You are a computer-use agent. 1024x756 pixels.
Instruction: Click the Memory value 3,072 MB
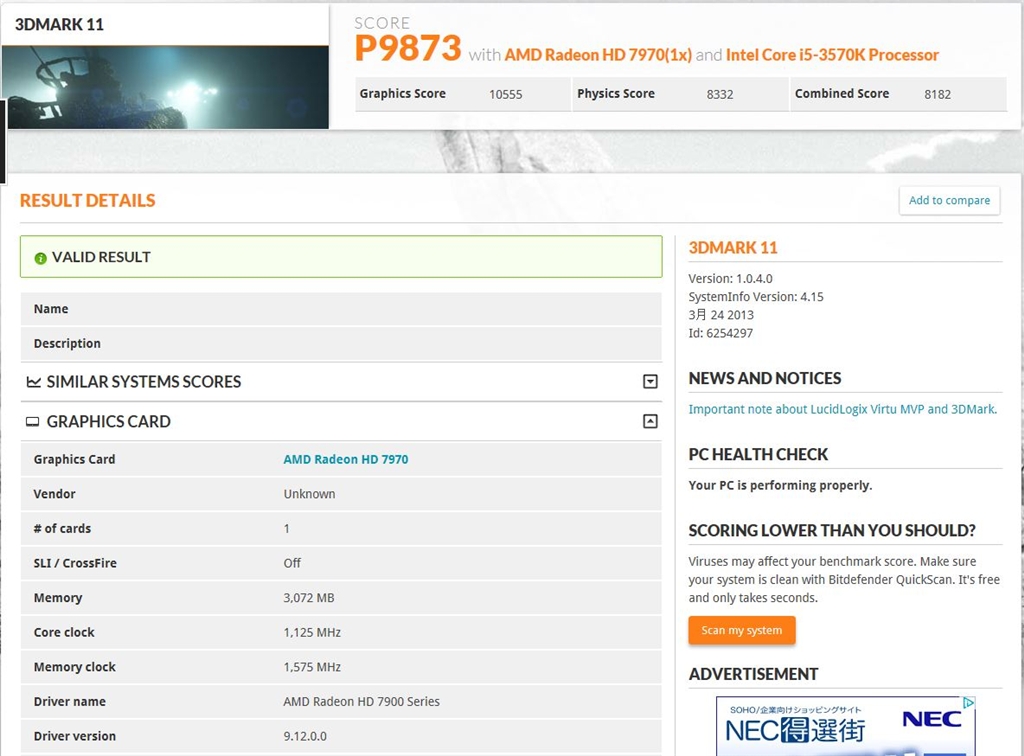click(308, 598)
